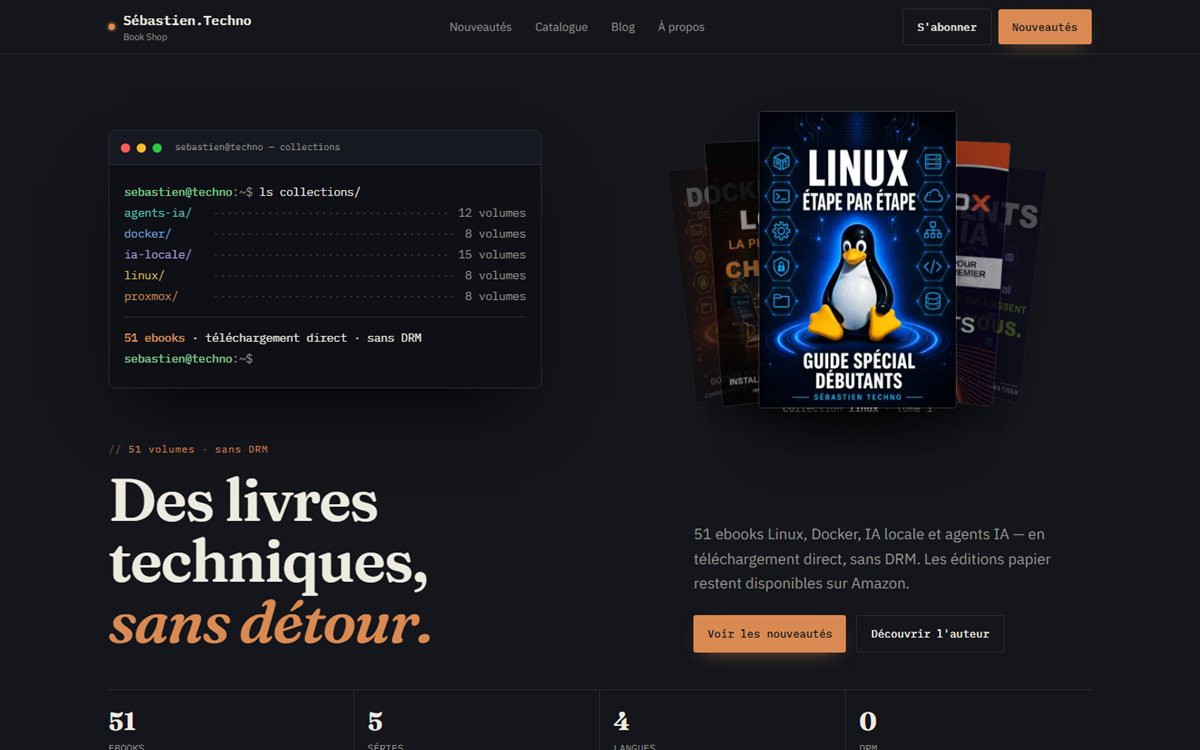Select the agents-ia/ collection row
Screen dimensions: 1200x750
325,213
